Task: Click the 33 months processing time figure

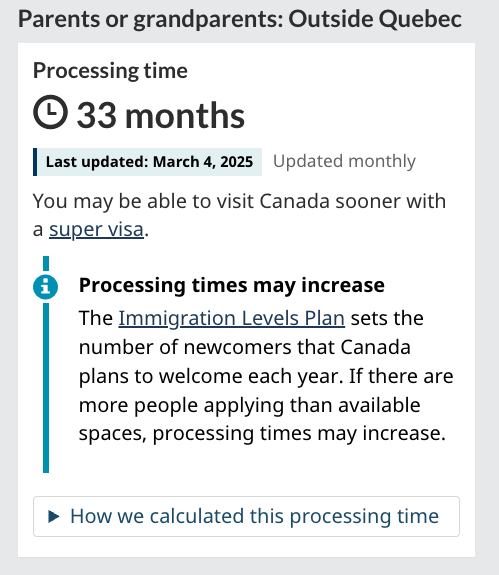Action: pyautogui.click(x=161, y=116)
